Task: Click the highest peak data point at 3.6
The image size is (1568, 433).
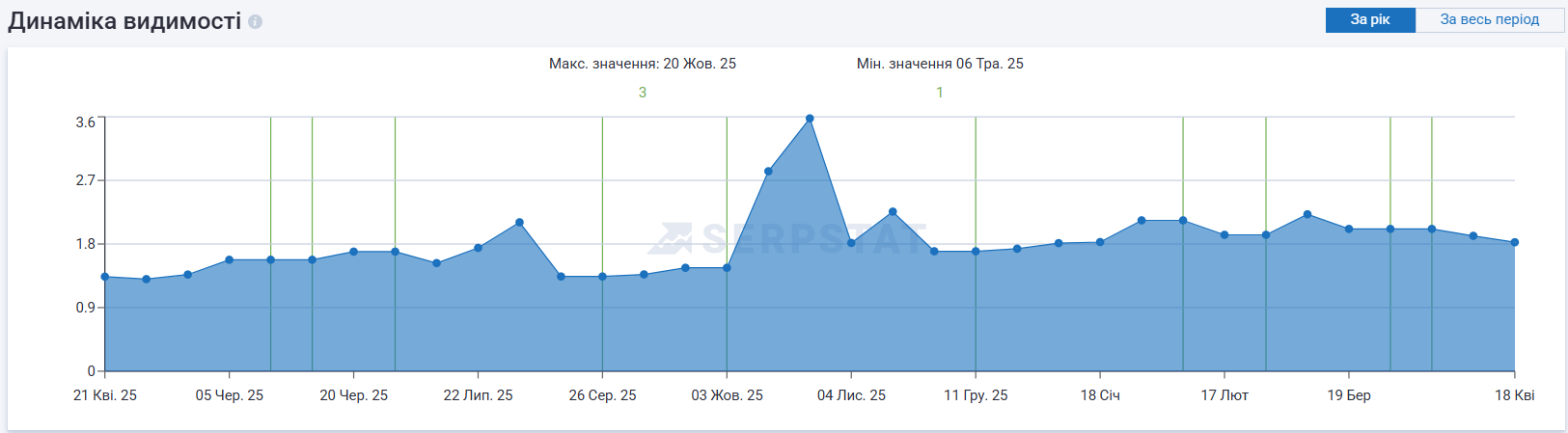Action: click(x=810, y=119)
